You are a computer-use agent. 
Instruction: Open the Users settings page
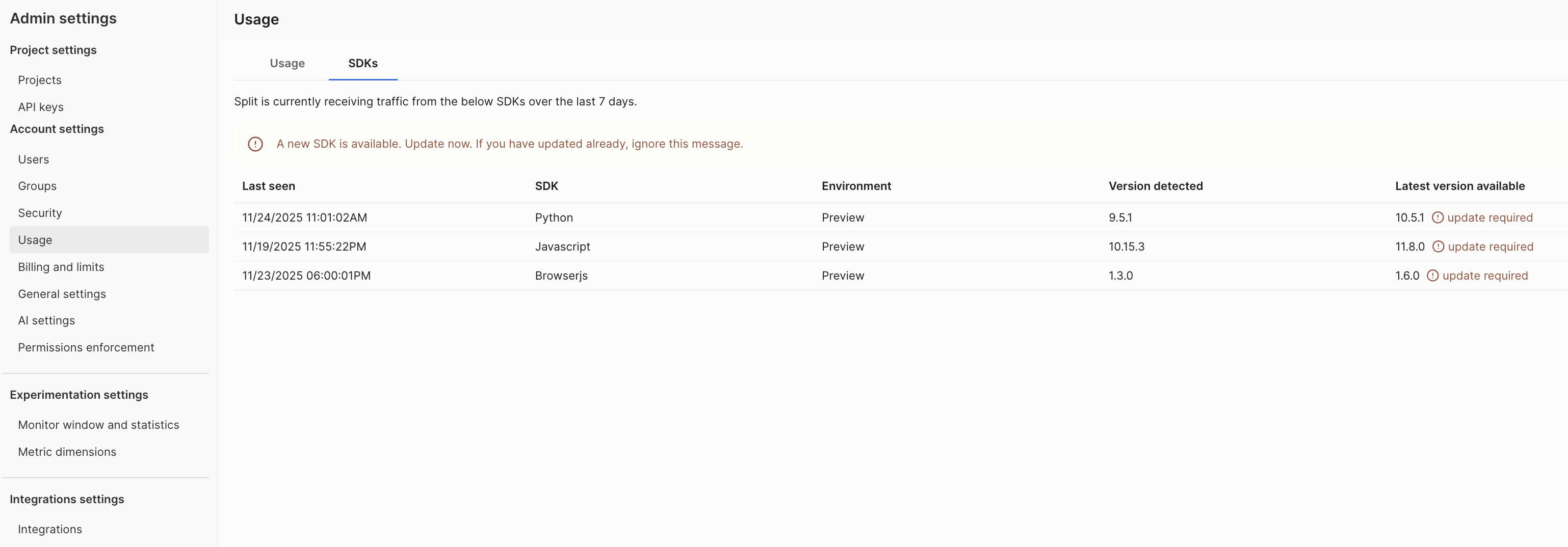pyautogui.click(x=34, y=159)
